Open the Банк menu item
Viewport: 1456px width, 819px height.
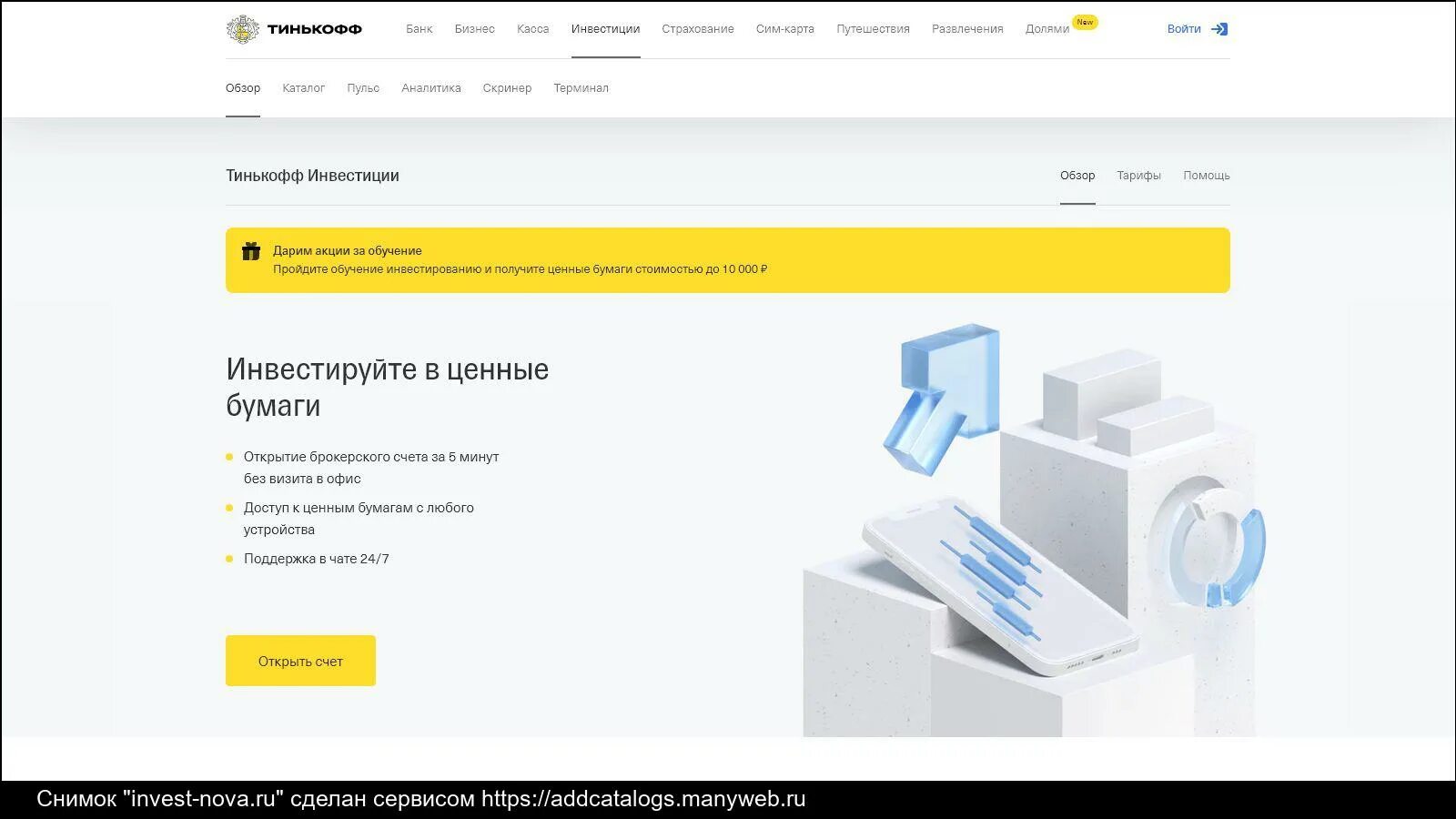click(419, 29)
